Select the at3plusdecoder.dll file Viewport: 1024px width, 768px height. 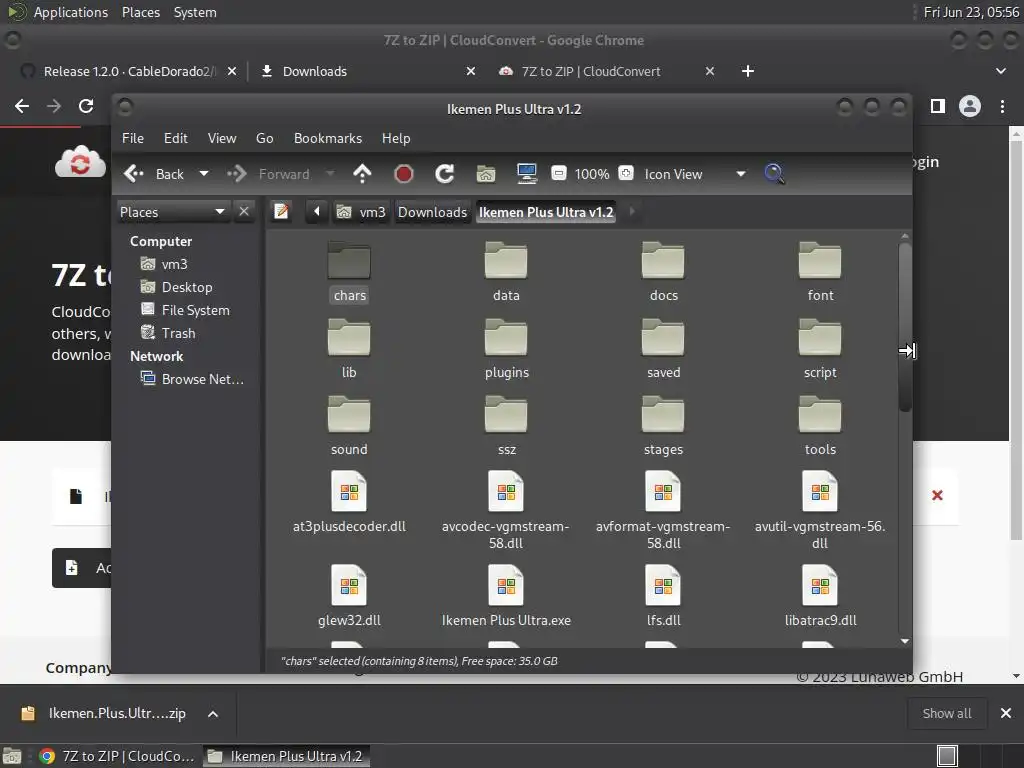pos(349,502)
